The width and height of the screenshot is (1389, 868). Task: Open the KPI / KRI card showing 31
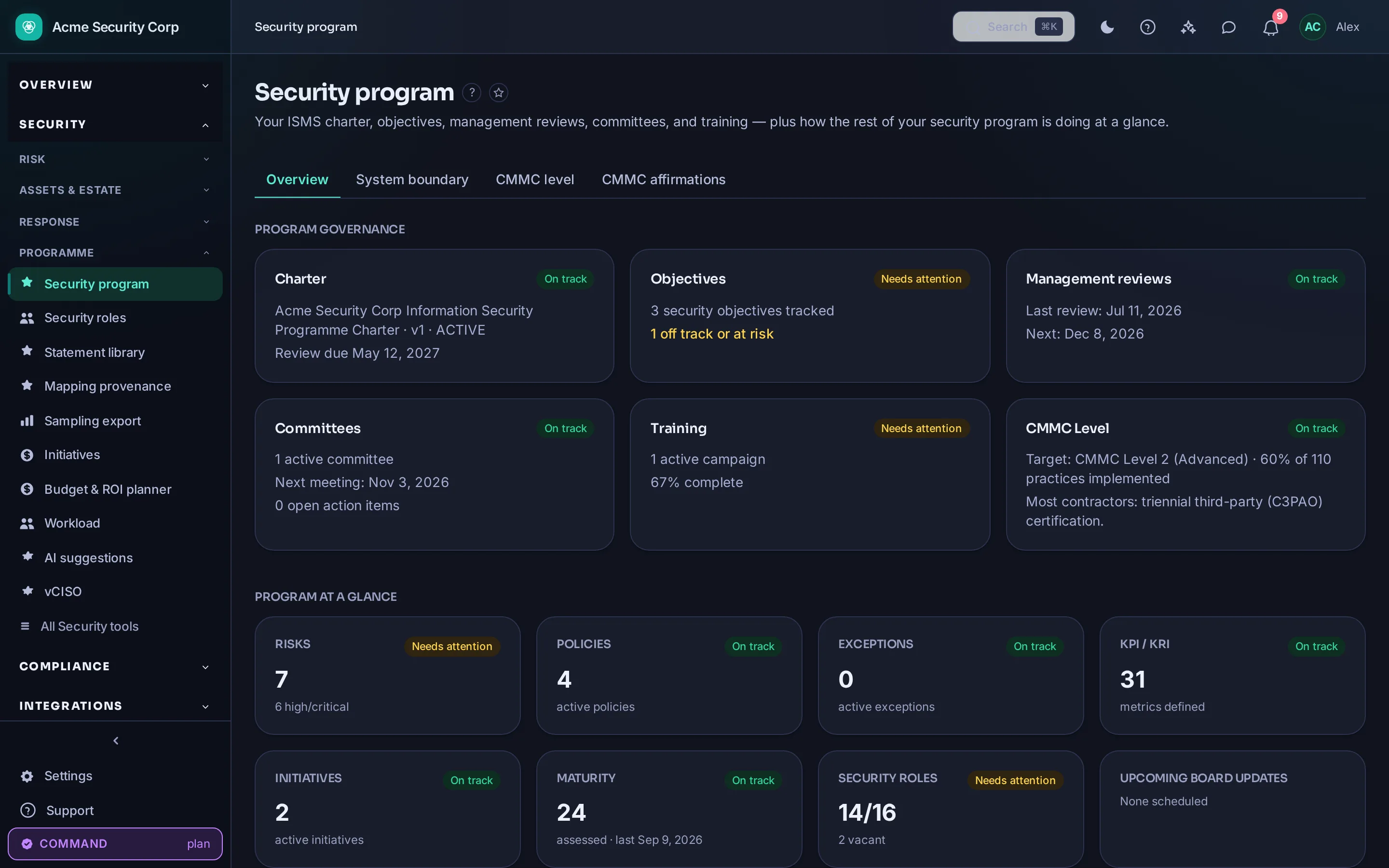(x=1232, y=676)
